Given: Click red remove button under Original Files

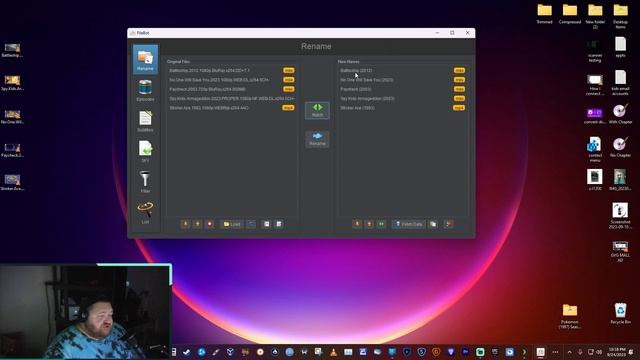Looking at the screenshot, I should [x=210, y=224].
